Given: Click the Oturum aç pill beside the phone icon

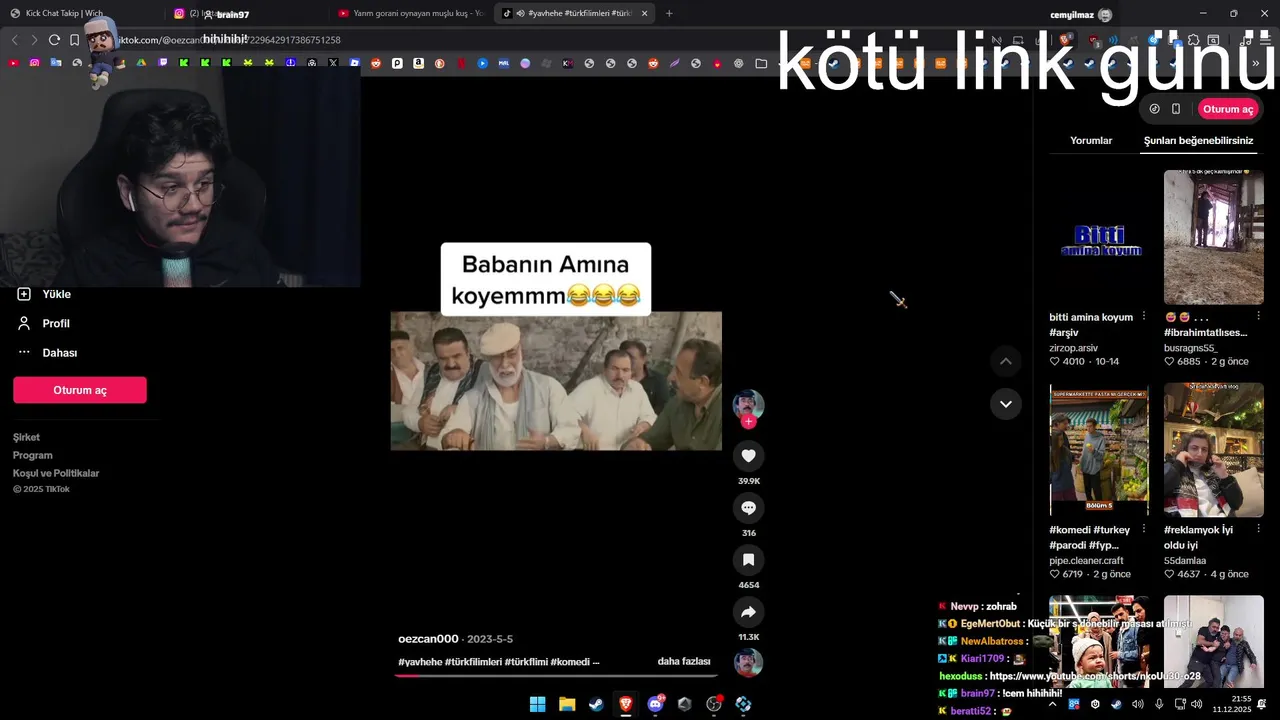Looking at the screenshot, I should [1227, 109].
